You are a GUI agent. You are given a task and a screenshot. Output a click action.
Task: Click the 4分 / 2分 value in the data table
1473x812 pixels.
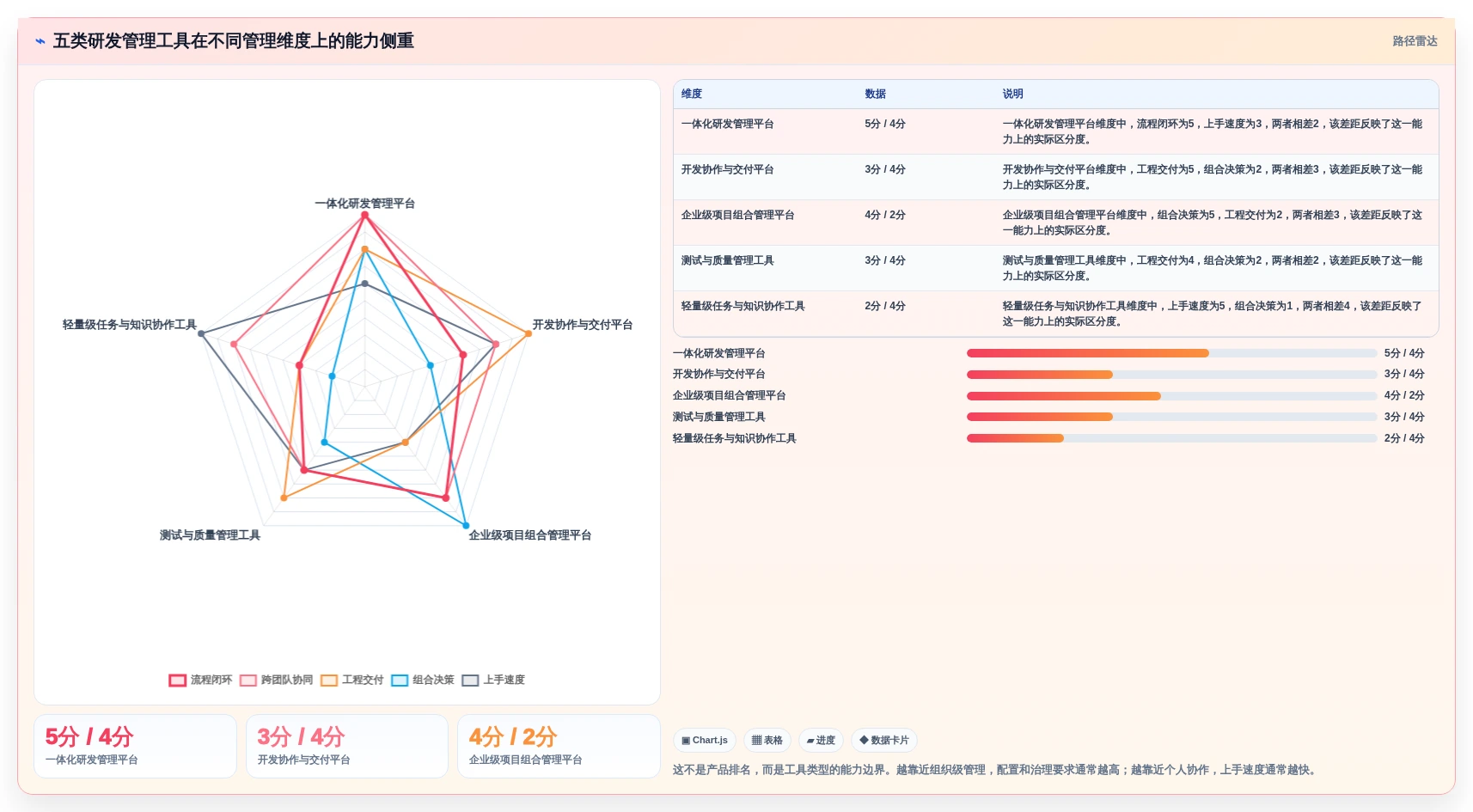[x=885, y=215]
